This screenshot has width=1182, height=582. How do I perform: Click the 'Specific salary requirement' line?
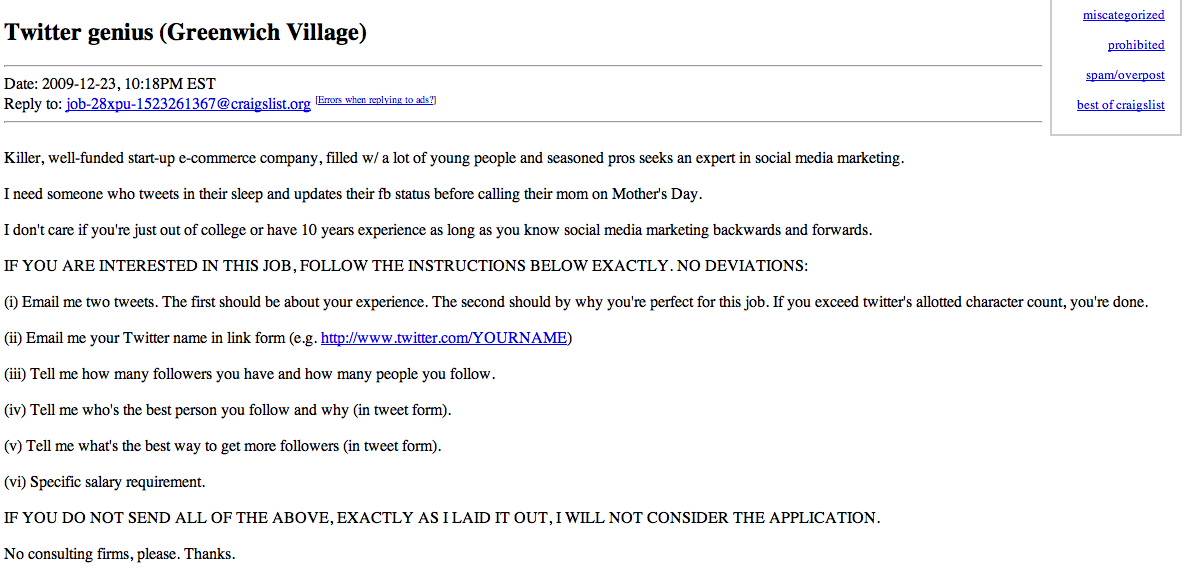[x=105, y=482]
